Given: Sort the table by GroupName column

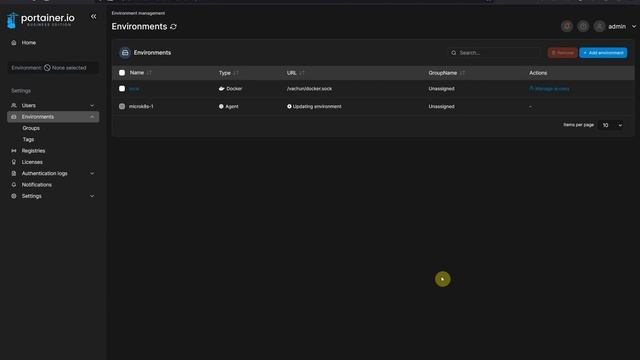Looking at the screenshot, I should (x=447, y=73).
